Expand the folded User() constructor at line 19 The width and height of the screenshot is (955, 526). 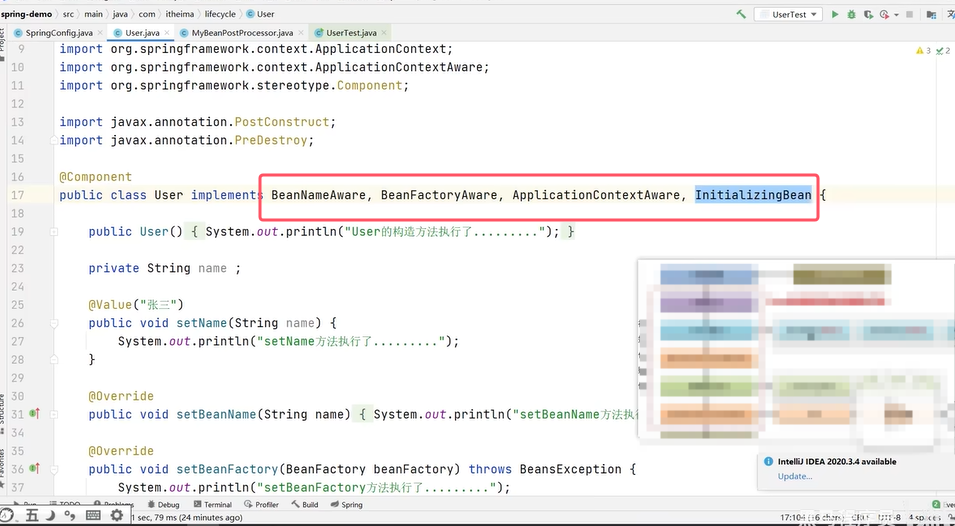coord(54,232)
